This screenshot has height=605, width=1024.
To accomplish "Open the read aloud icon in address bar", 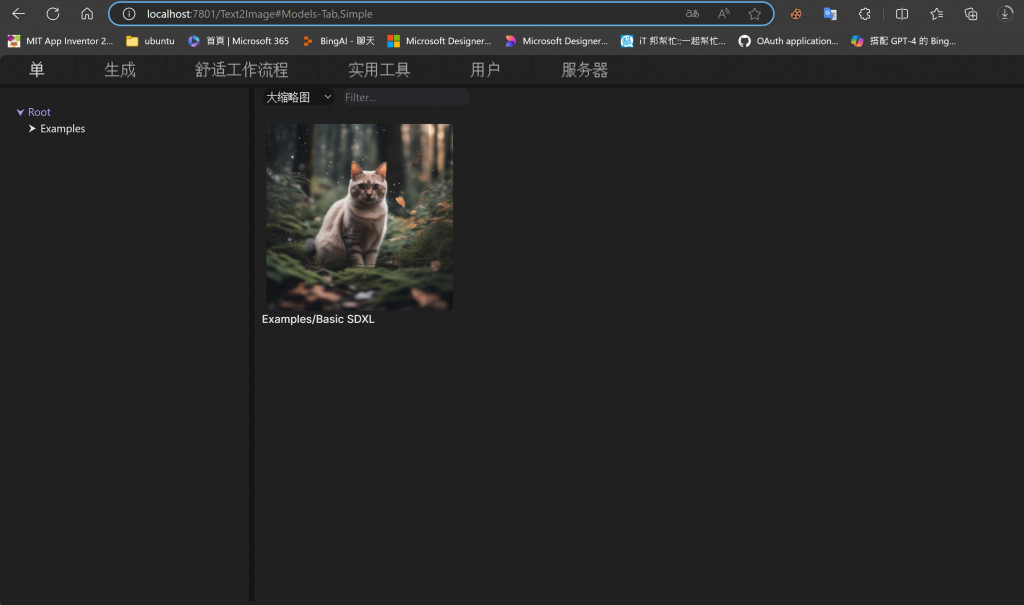I will [724, 14].
